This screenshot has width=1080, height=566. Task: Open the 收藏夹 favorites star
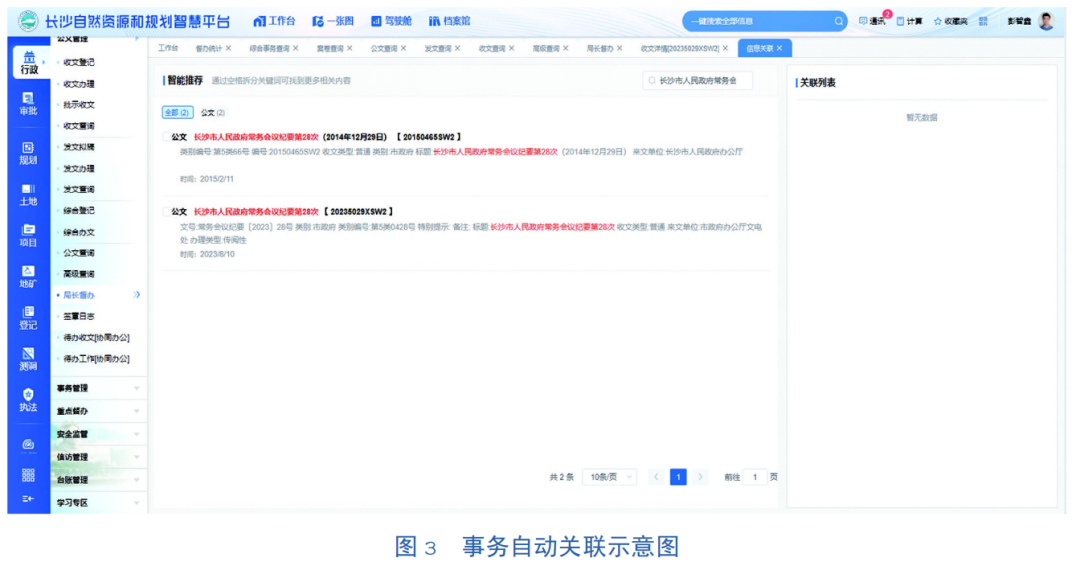951,21
